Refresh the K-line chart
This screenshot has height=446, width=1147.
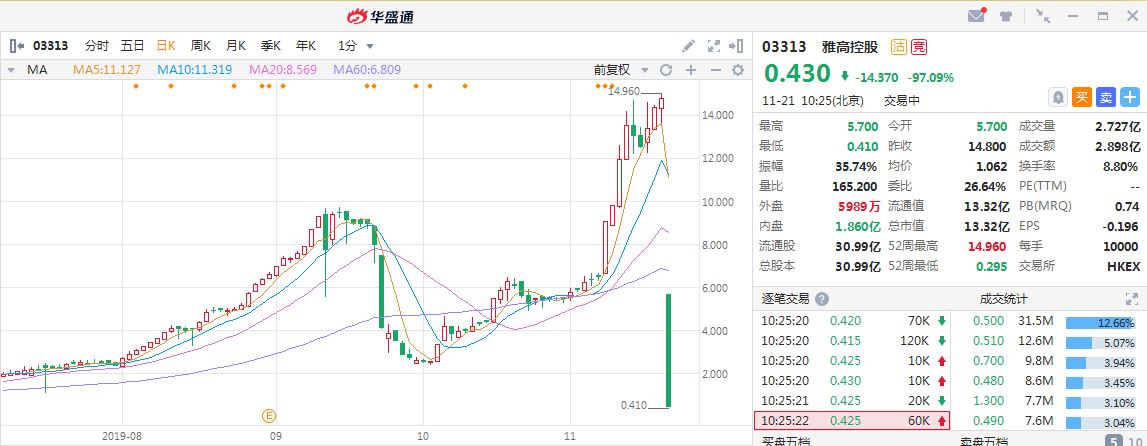pyautogui.click(x=666, y=70)
